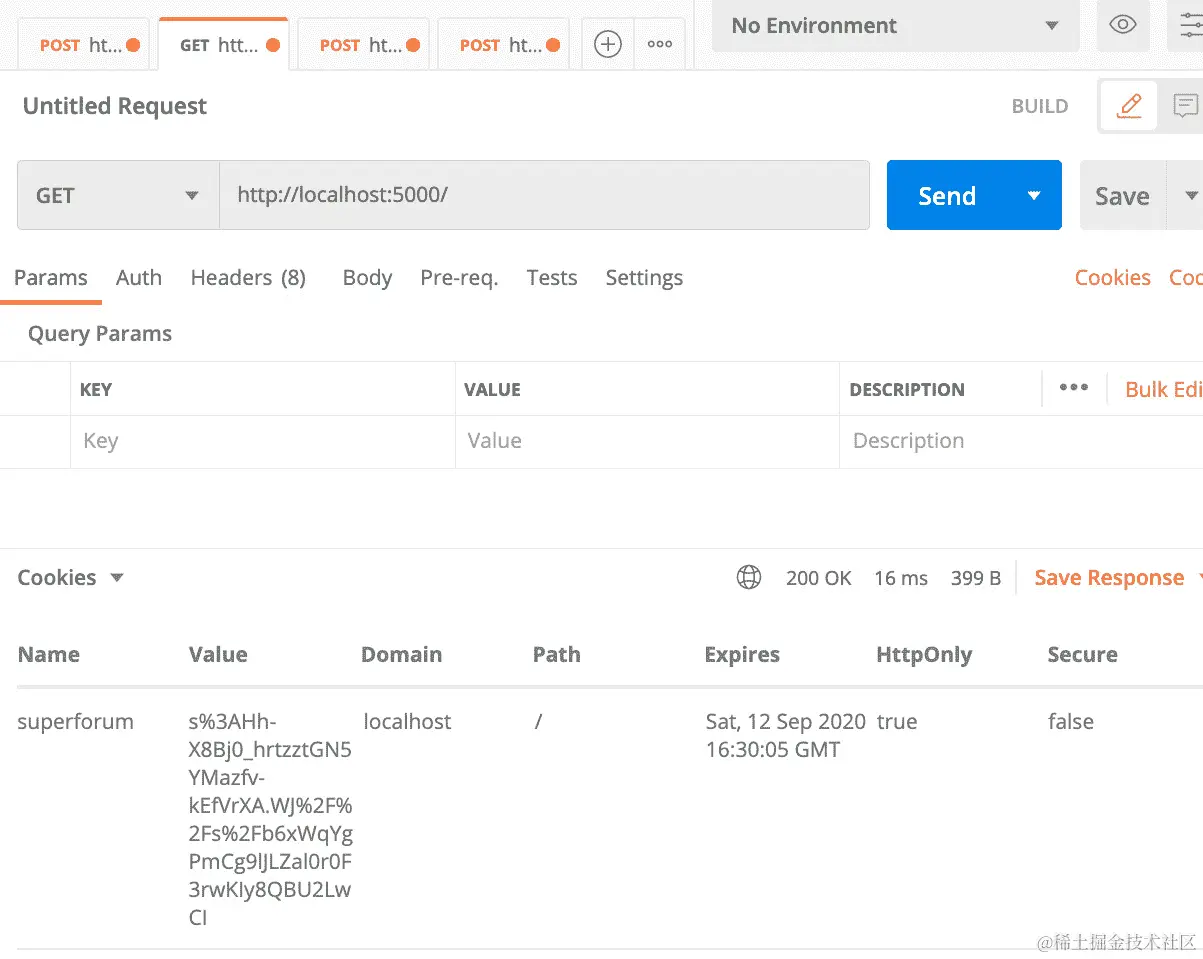The image size is (1203, 959).
Task: Switch to the Headers tab
Action: (x=248, y=278)
